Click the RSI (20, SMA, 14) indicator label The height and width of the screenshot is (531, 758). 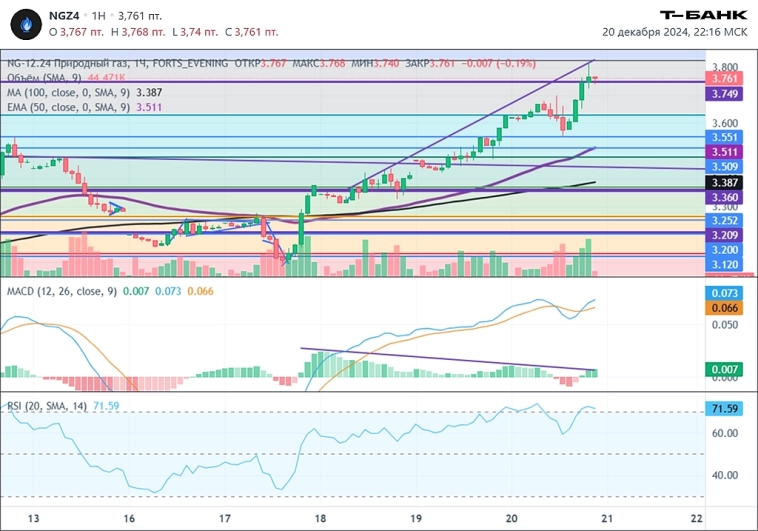point(46,405)
